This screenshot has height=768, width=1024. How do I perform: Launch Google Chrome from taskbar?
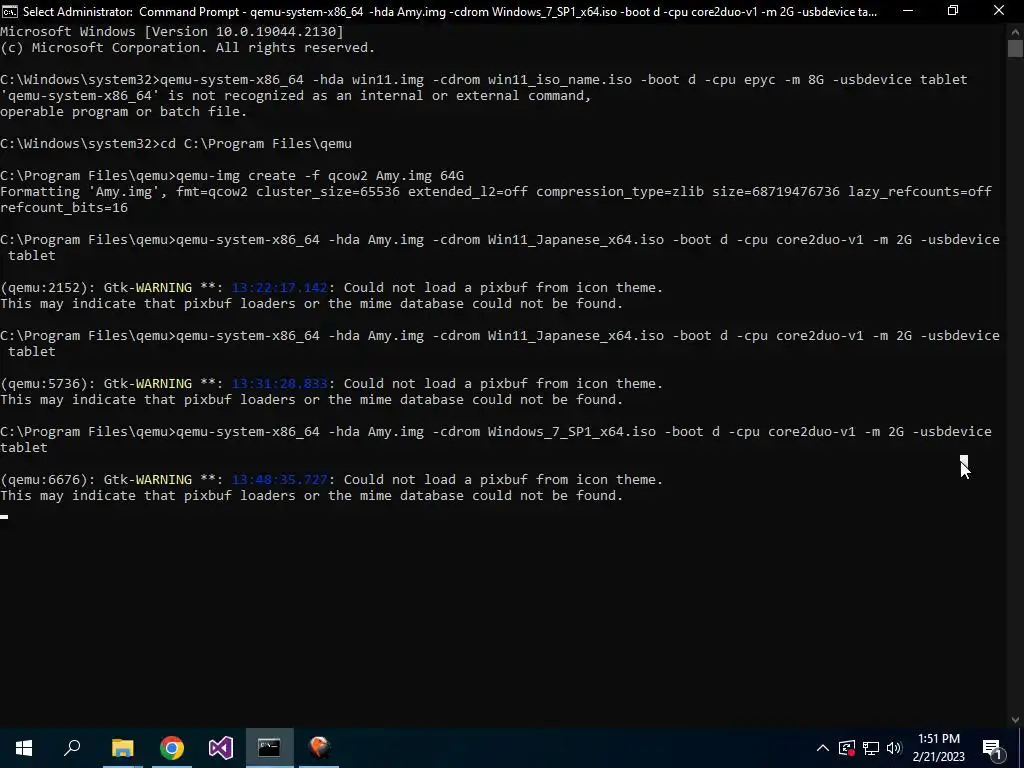(172, 748)
